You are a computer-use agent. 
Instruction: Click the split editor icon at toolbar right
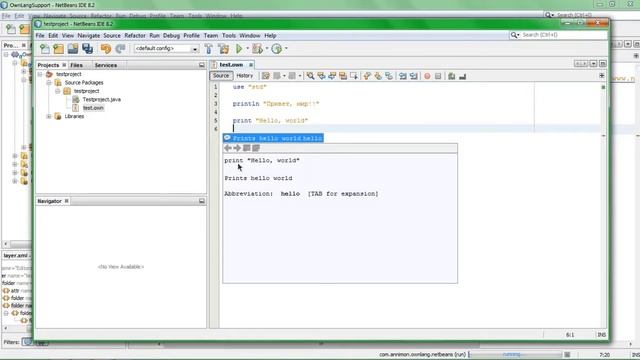602,76
